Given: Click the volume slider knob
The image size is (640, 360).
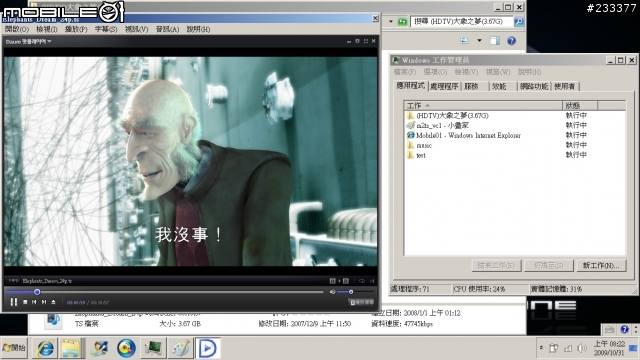Looking at the screenshot, I should [351, 292].
